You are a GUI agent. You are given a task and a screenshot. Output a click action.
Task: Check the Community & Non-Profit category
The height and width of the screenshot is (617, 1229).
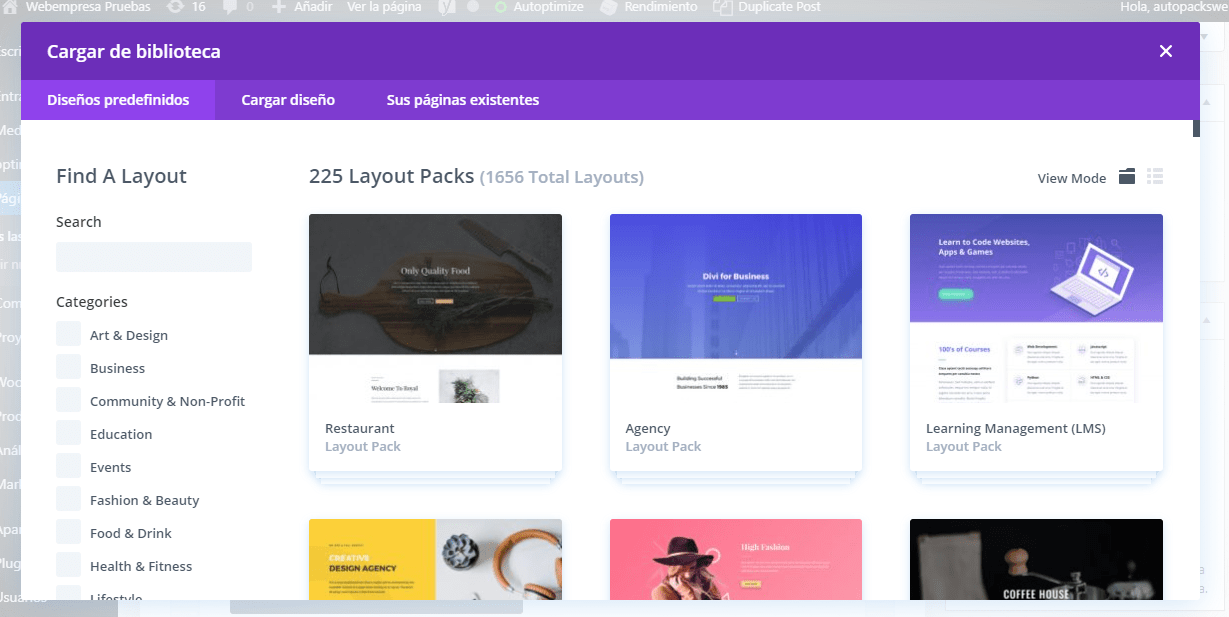click(x=68, y=401)
